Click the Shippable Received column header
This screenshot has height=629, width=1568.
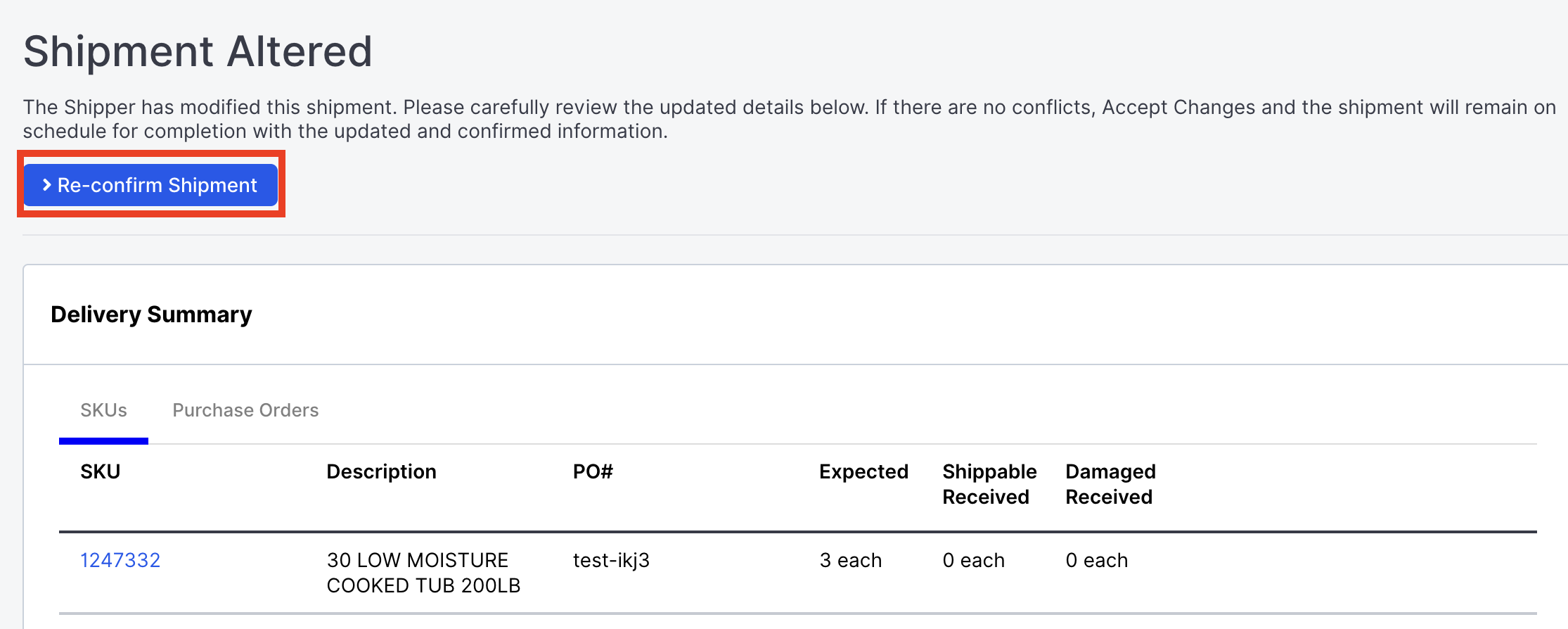[989, 483]
